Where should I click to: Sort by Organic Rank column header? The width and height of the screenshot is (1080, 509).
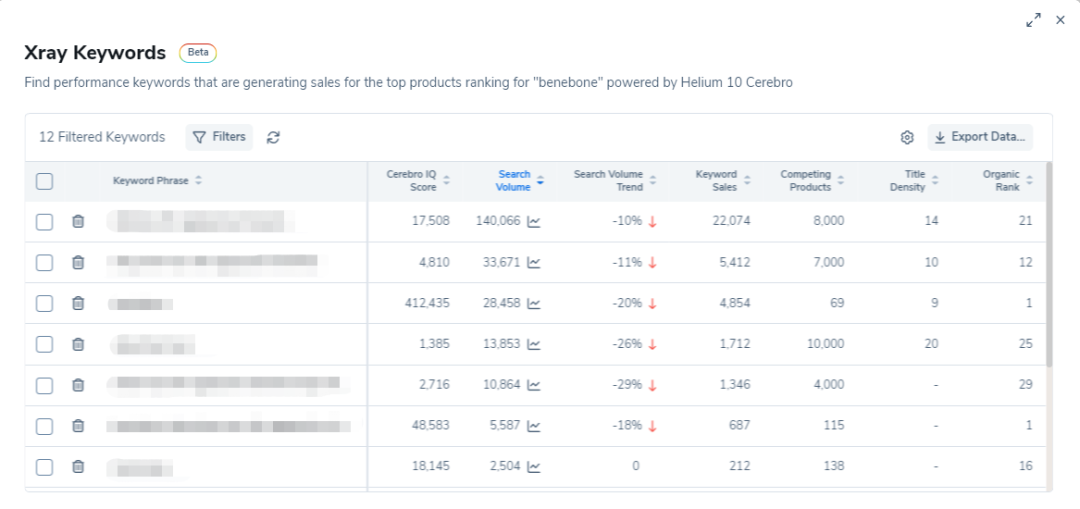click(1006, 181)
